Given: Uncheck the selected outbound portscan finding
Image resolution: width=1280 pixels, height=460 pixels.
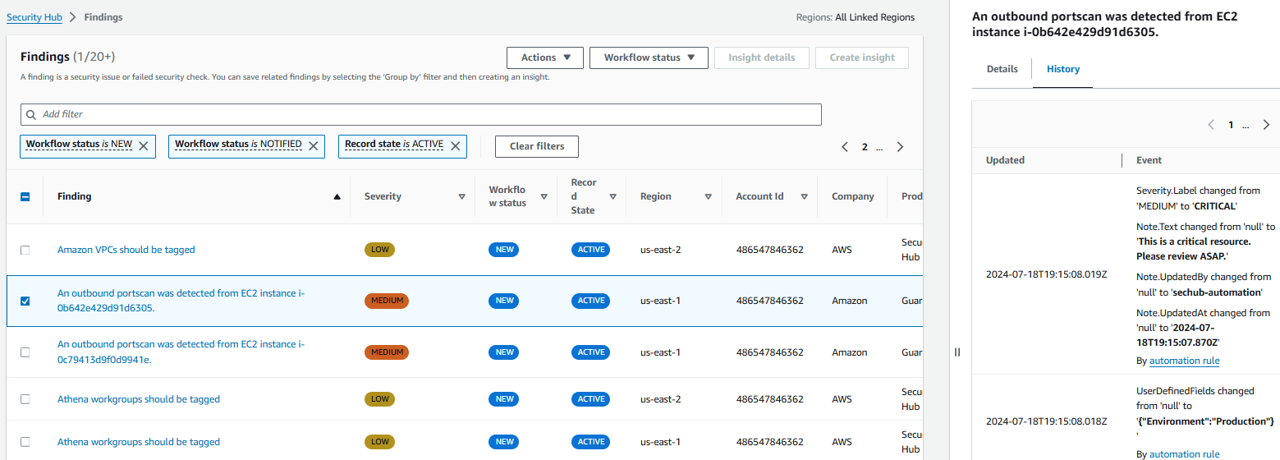Looking at the screenshot, I should pyautogui.click(x=25, y=301).
